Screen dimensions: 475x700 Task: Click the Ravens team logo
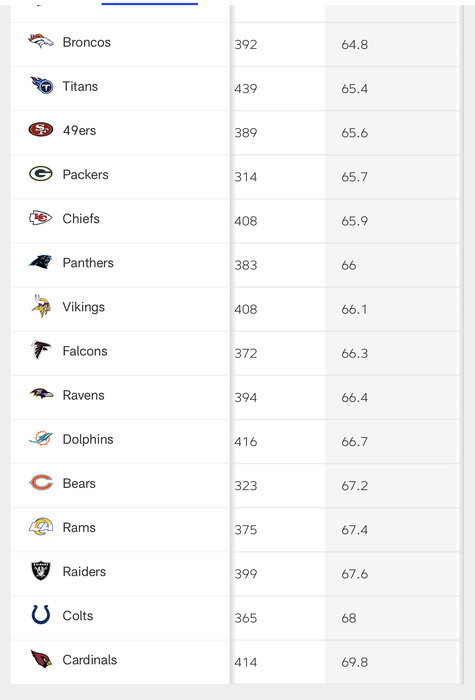(x=41, y=394)
